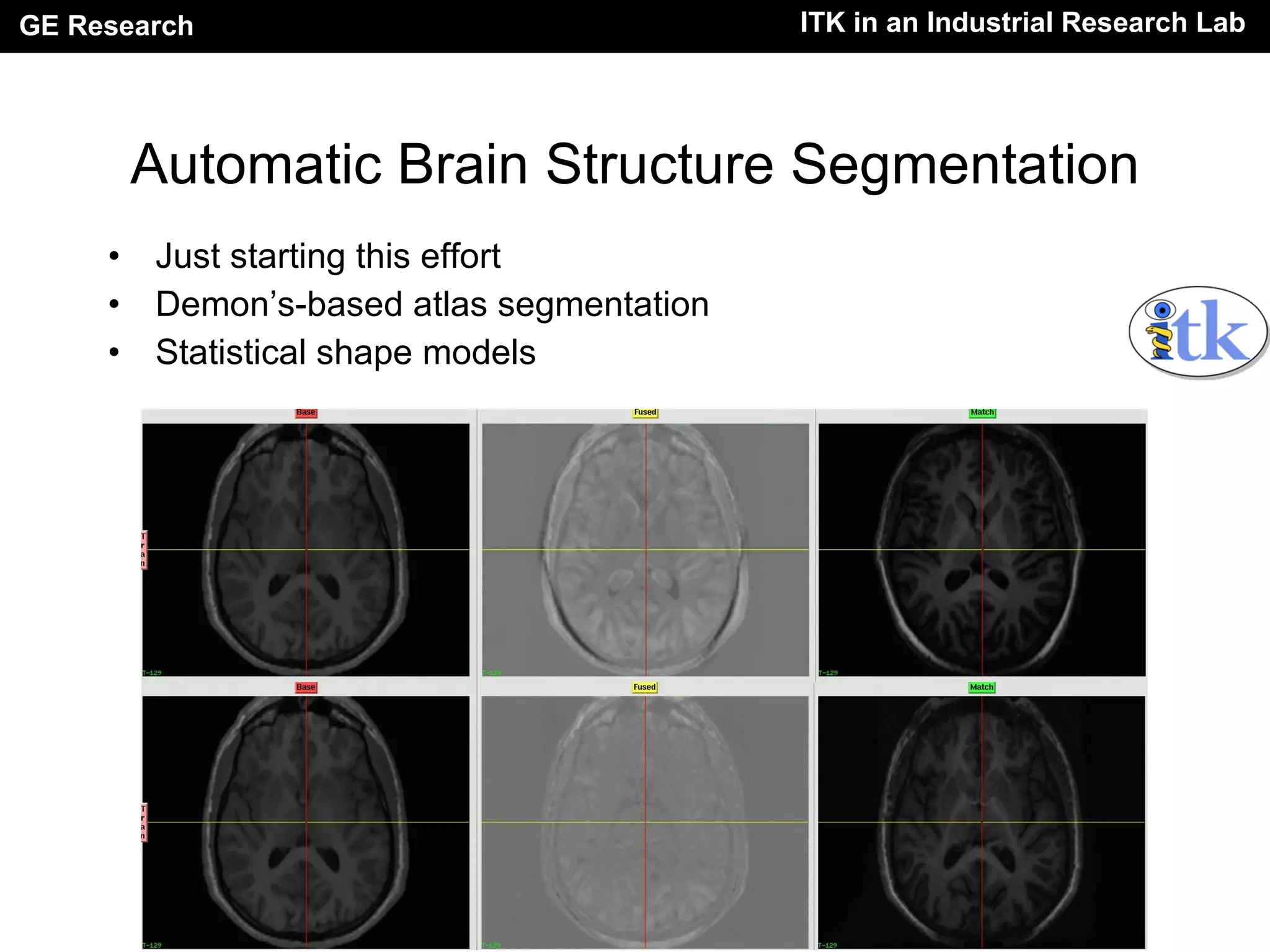This screenshot has height=952, width=1270.
Task: Click the ITK logo image
Action: tap(1197, 333)
